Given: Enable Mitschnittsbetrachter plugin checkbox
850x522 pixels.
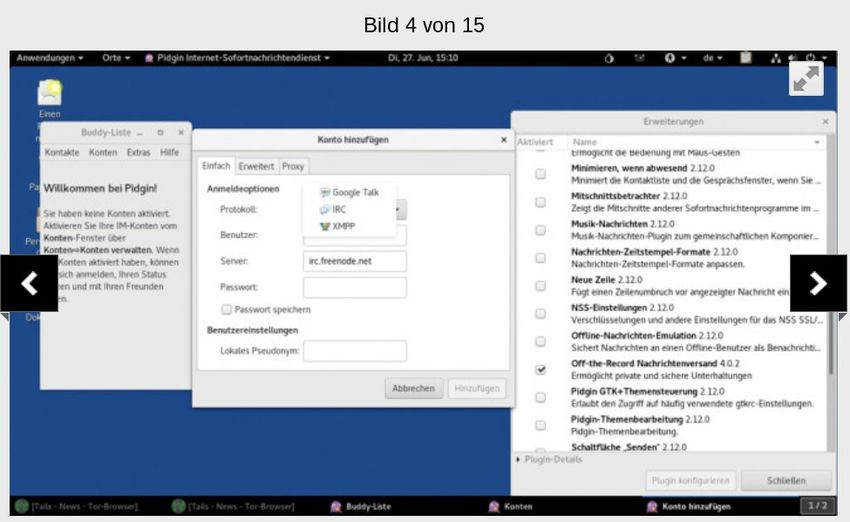Looking at the screenshot, I should 540,202.
